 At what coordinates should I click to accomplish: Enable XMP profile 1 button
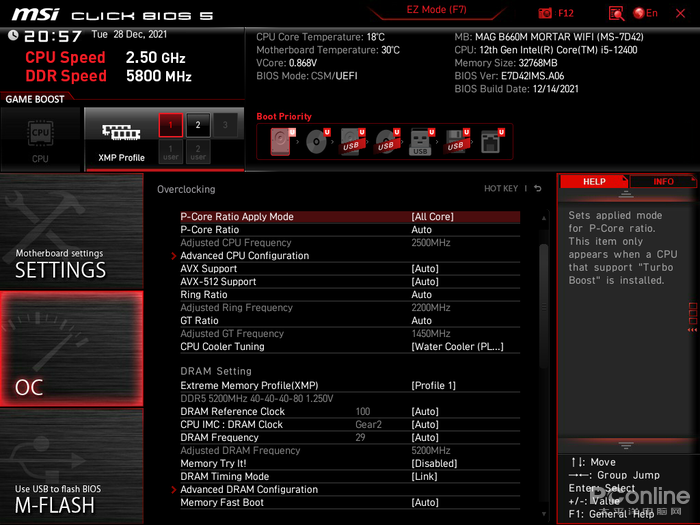pyautogui.click(x=170, y=125)
